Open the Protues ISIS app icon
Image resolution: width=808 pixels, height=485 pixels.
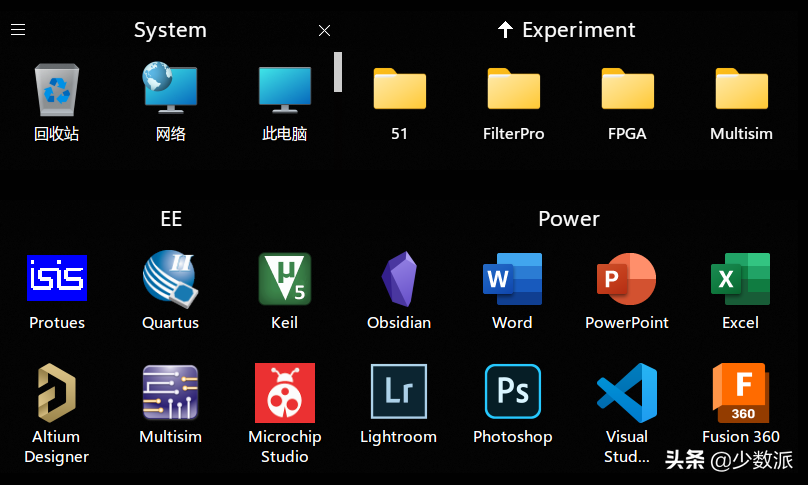pyautogui.click(x=57, y=279)
